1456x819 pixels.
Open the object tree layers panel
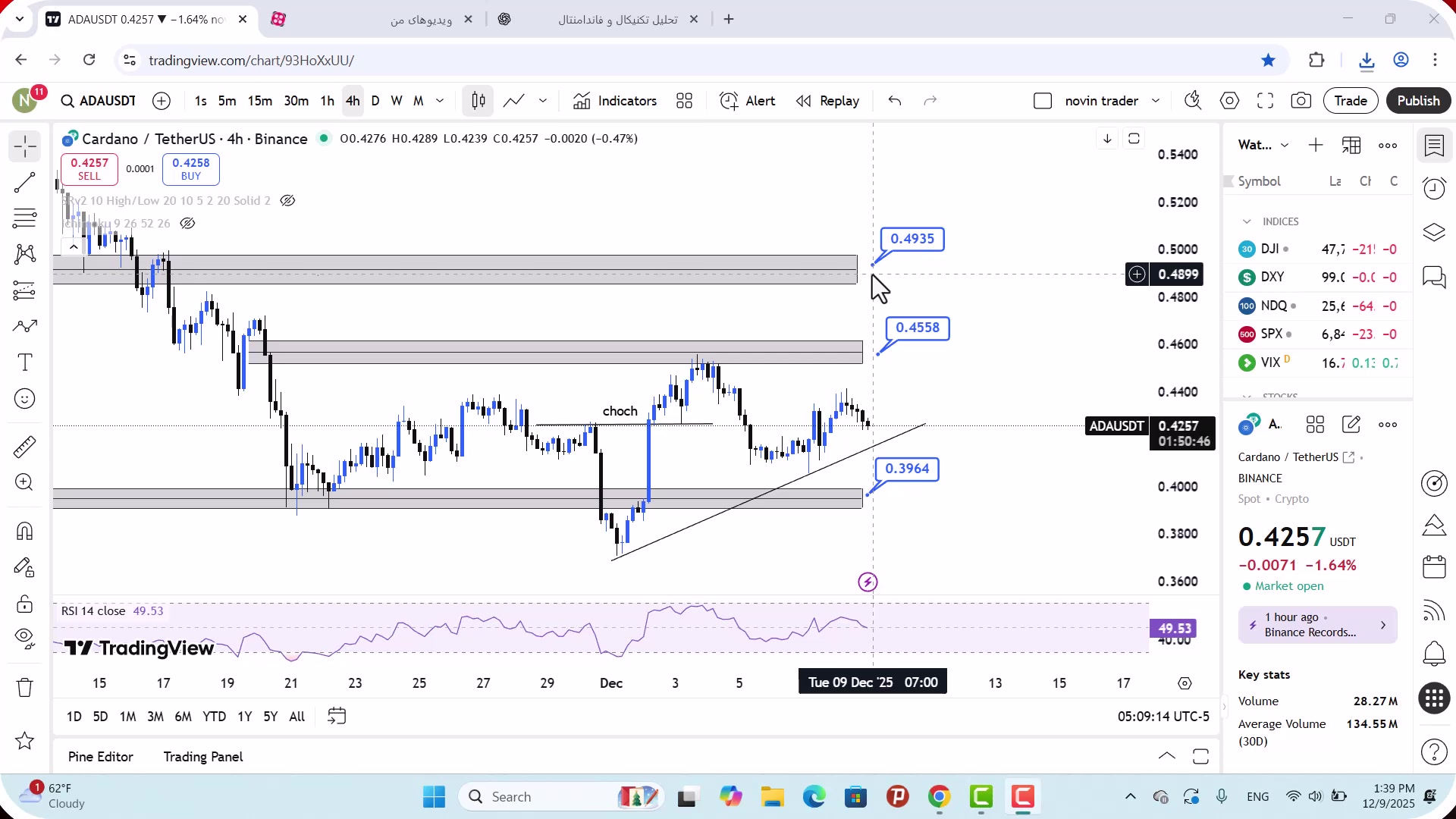click(1434, 232)
